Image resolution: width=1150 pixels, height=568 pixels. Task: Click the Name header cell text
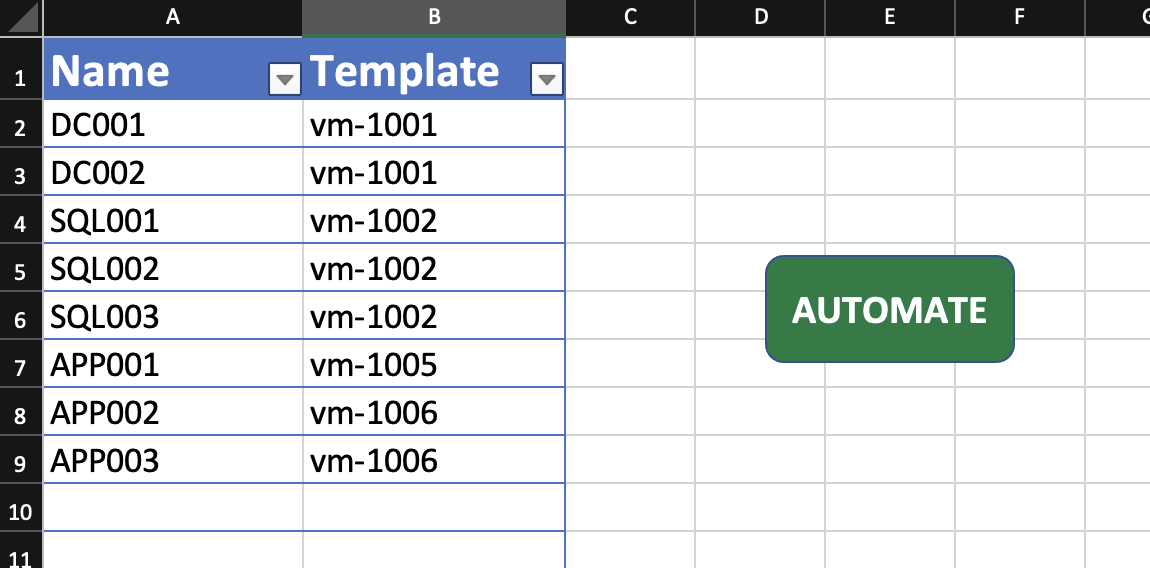pos(110,71)
